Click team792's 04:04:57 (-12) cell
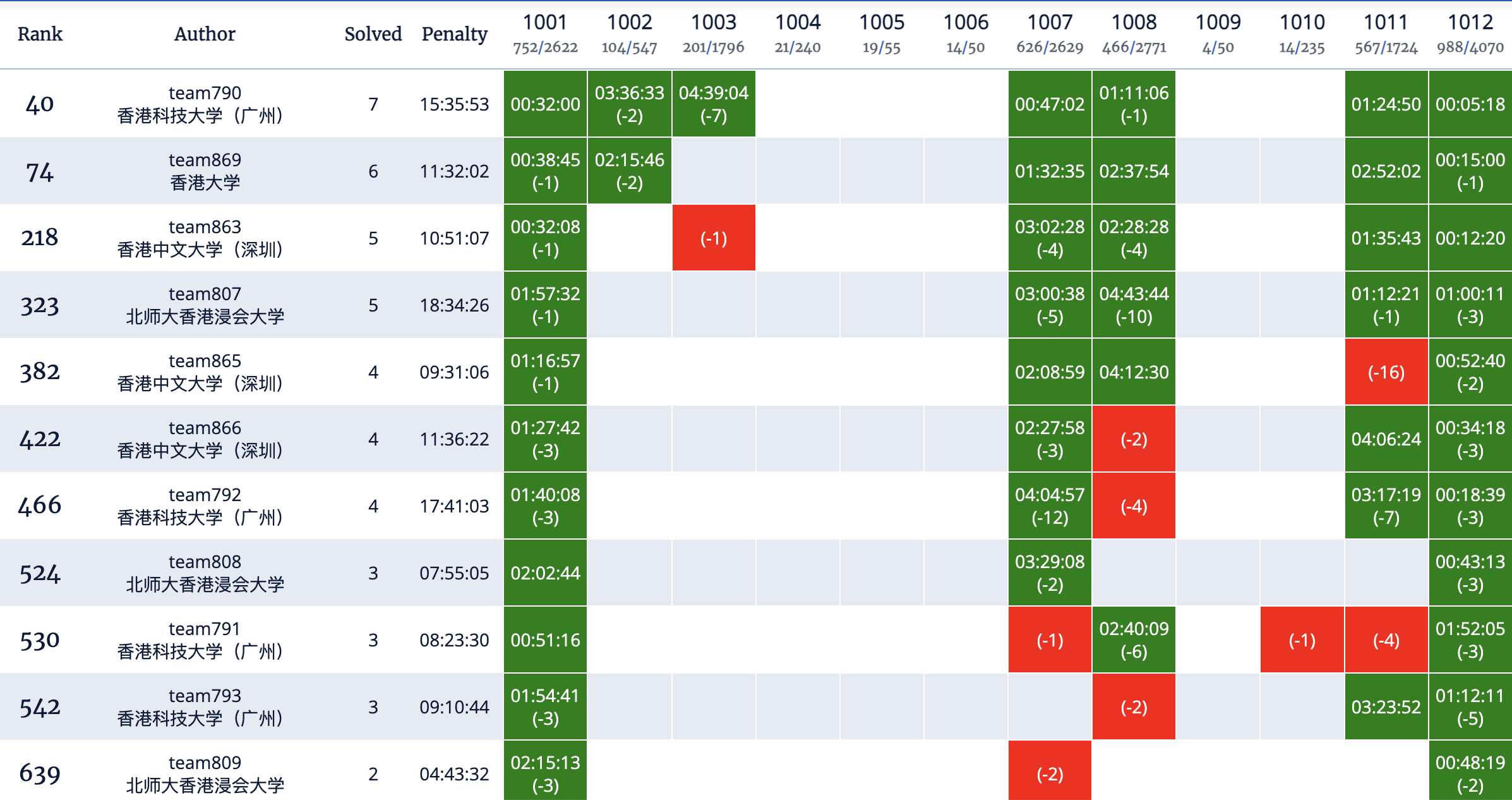1512x800 pixels. click(x=1050, y=506)
